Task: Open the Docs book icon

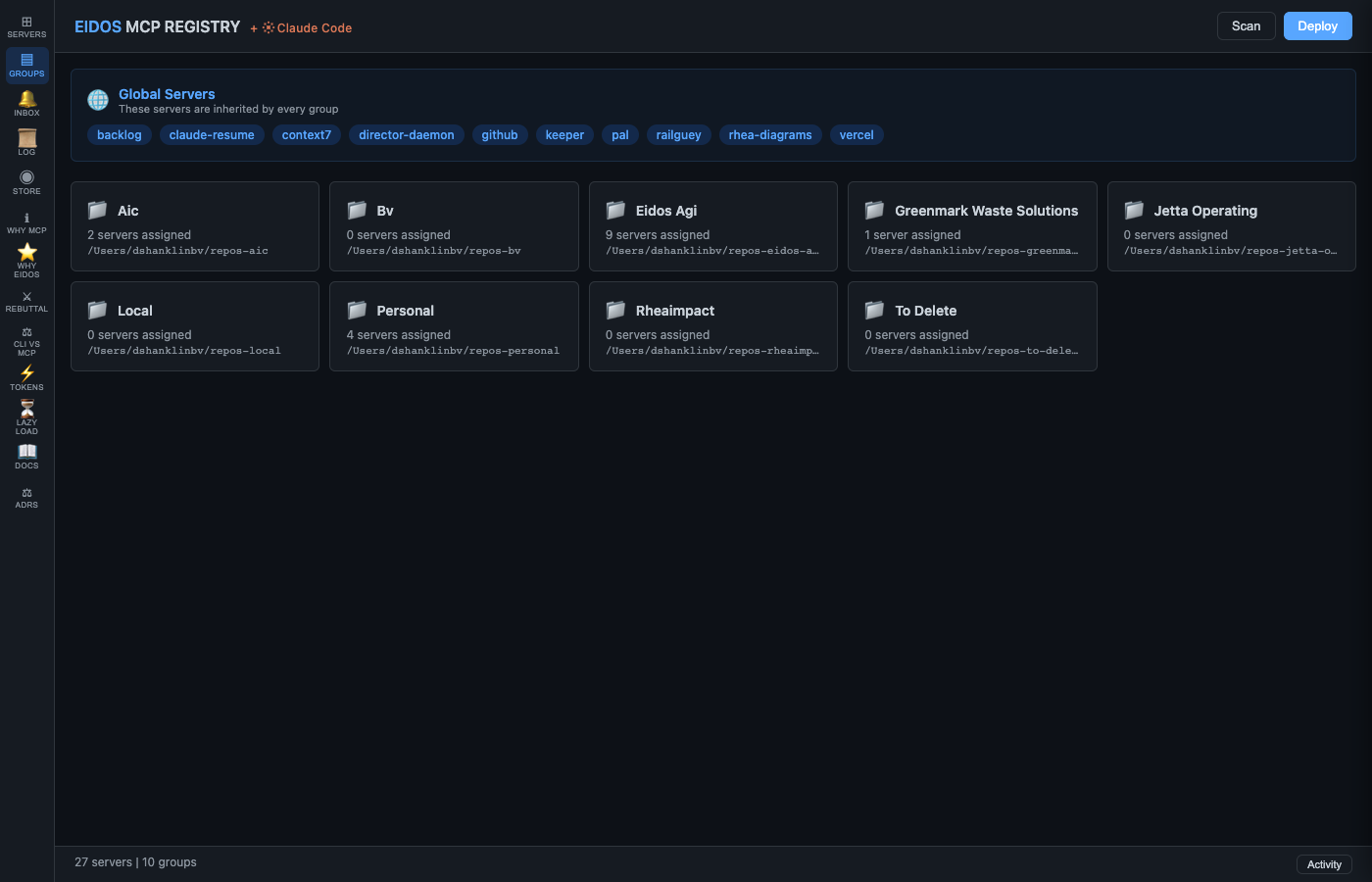Action: click(x=26, y=452)
